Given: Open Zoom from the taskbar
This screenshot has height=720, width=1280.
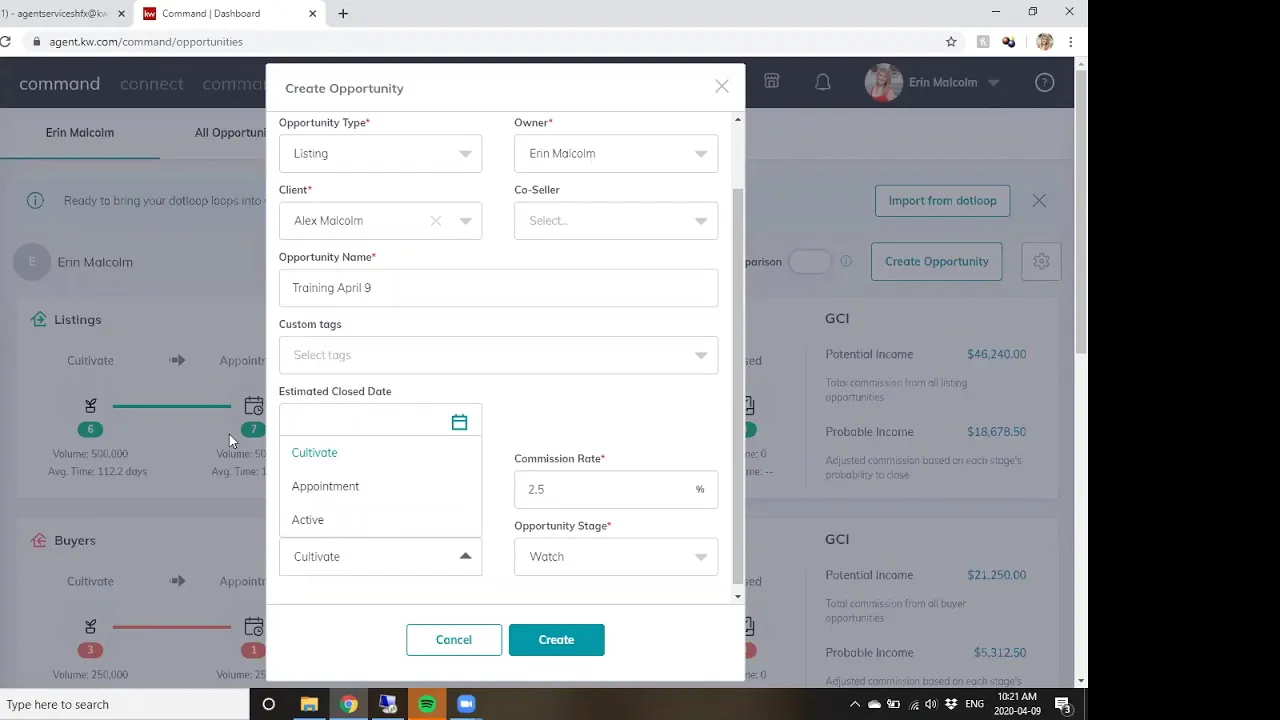Looking at the screenshot, I should point(466,704).
